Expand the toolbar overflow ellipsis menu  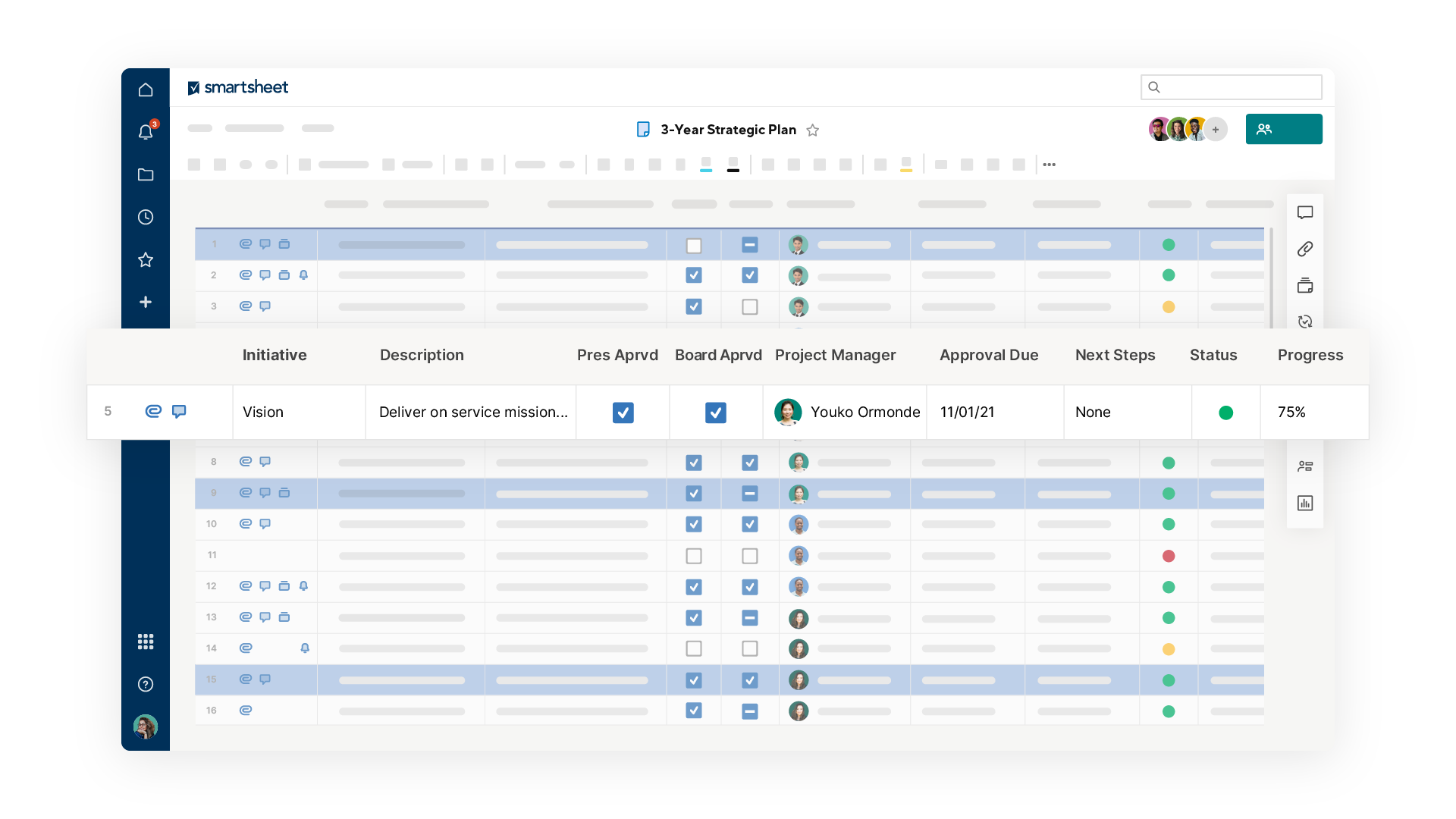tap(1049, 164)
